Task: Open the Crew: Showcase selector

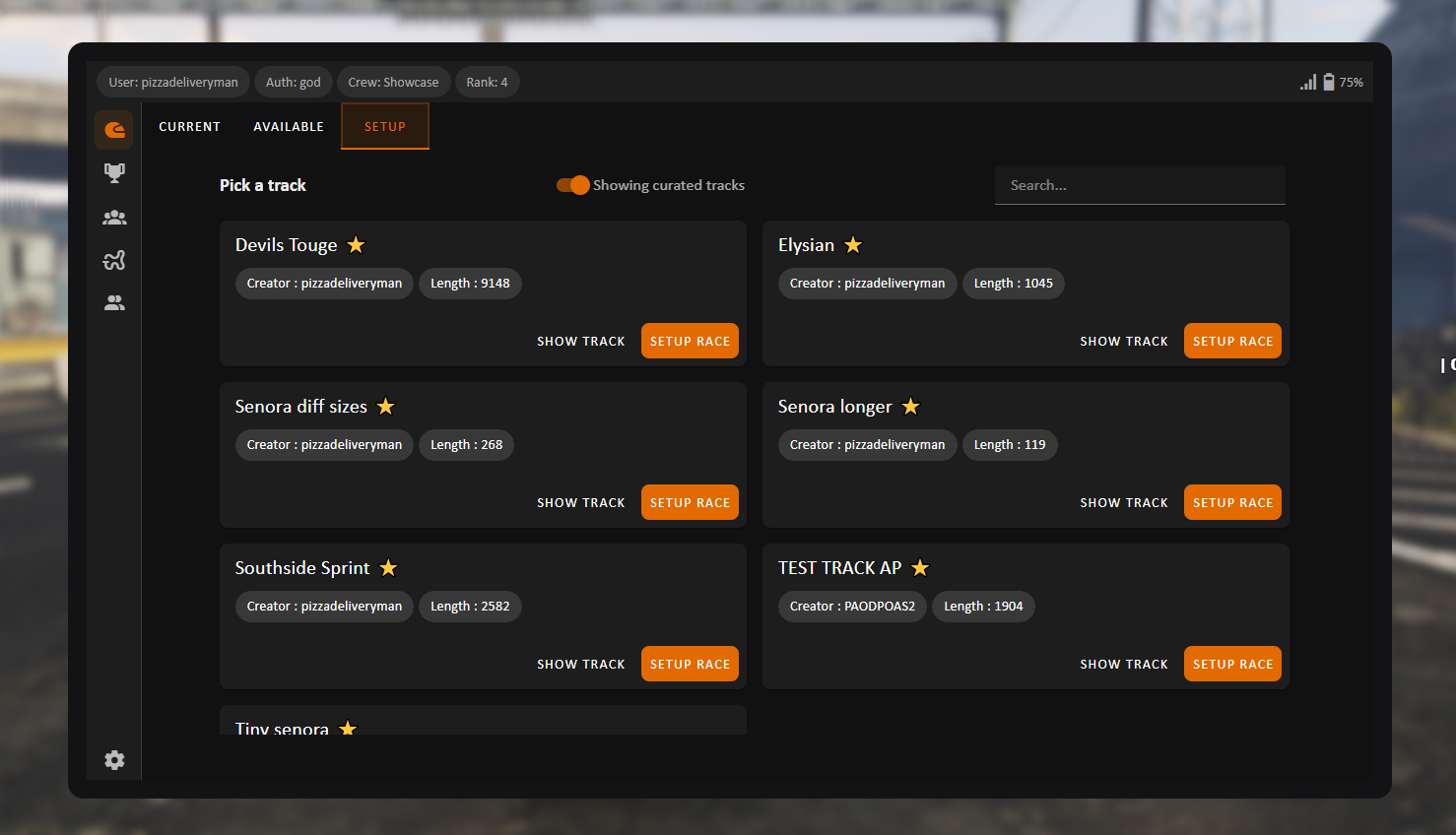Action: [x=393, y=82]
